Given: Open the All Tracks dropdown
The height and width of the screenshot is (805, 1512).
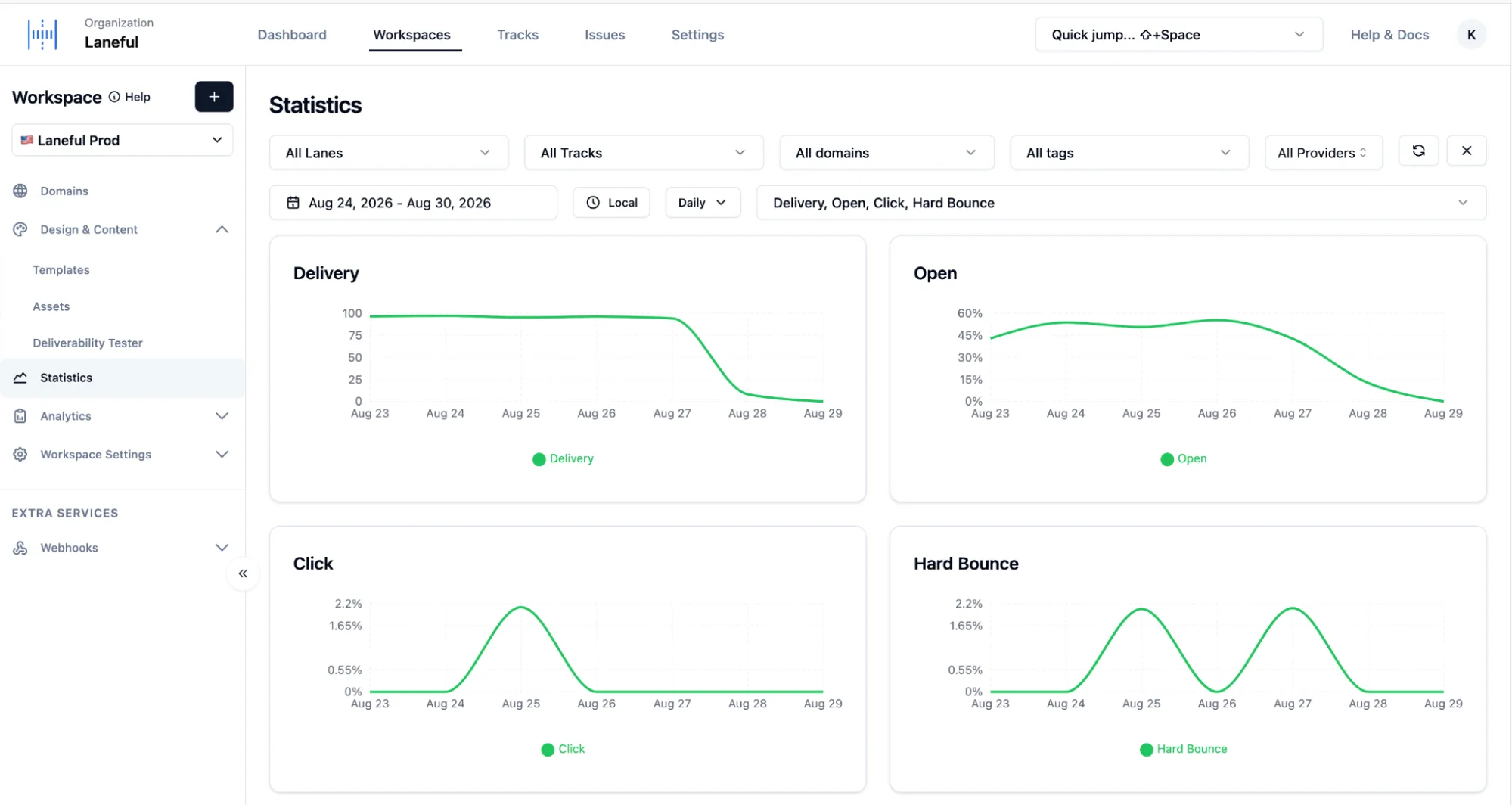Looking at the screenshot, I should (x=644, y=153).
